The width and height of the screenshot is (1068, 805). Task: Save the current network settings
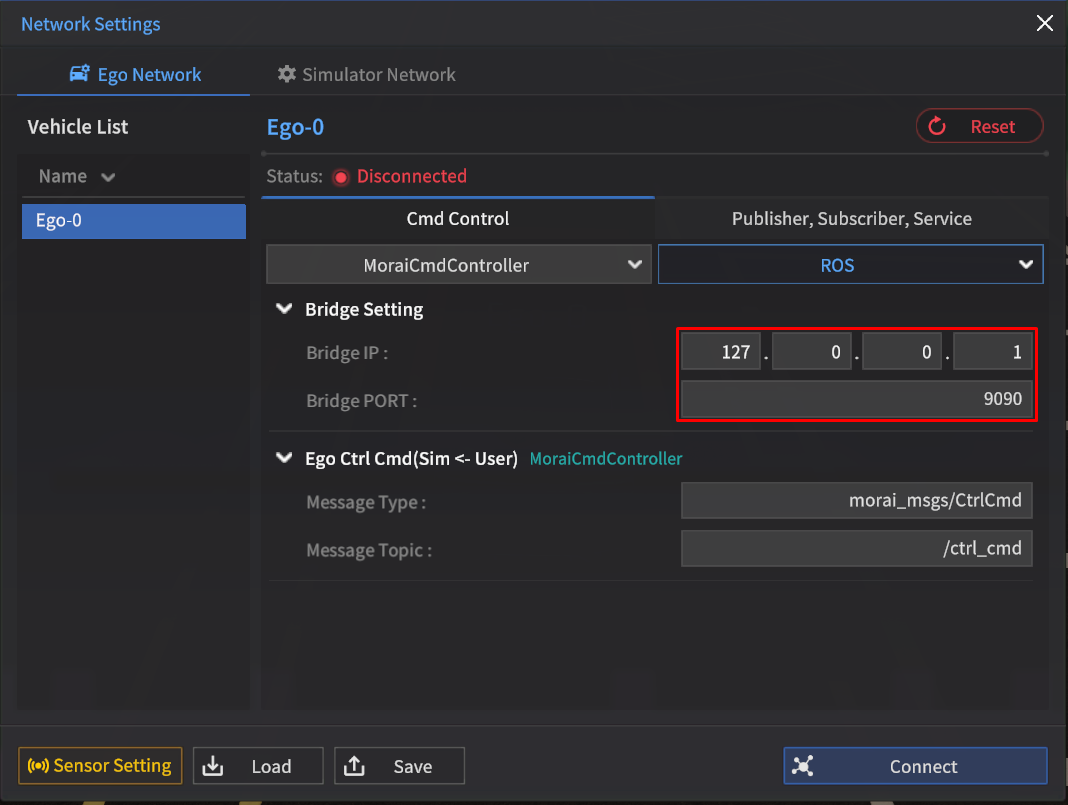coord(399,767)
